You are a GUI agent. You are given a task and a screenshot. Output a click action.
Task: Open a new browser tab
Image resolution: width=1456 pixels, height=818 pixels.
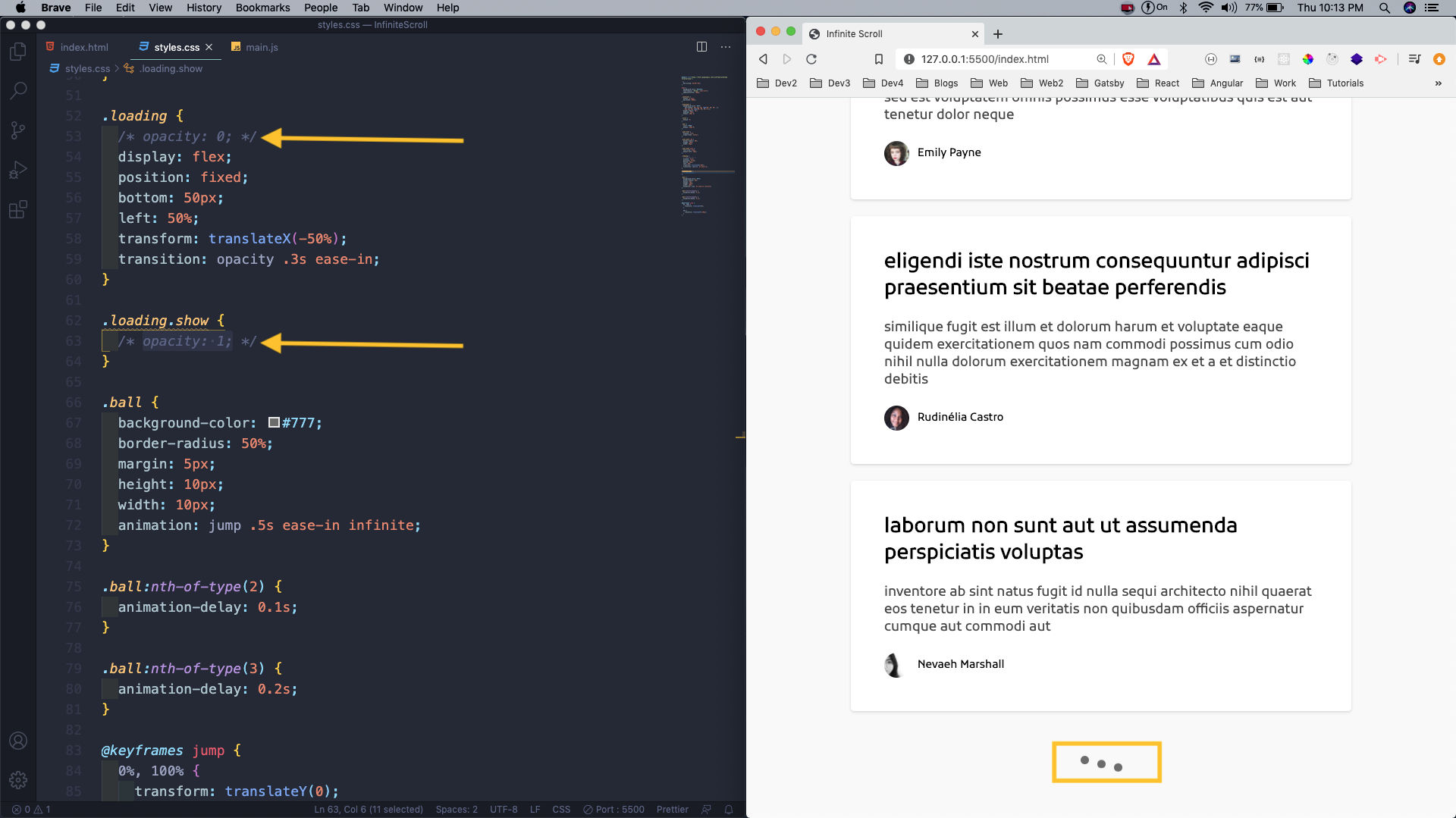998,34
